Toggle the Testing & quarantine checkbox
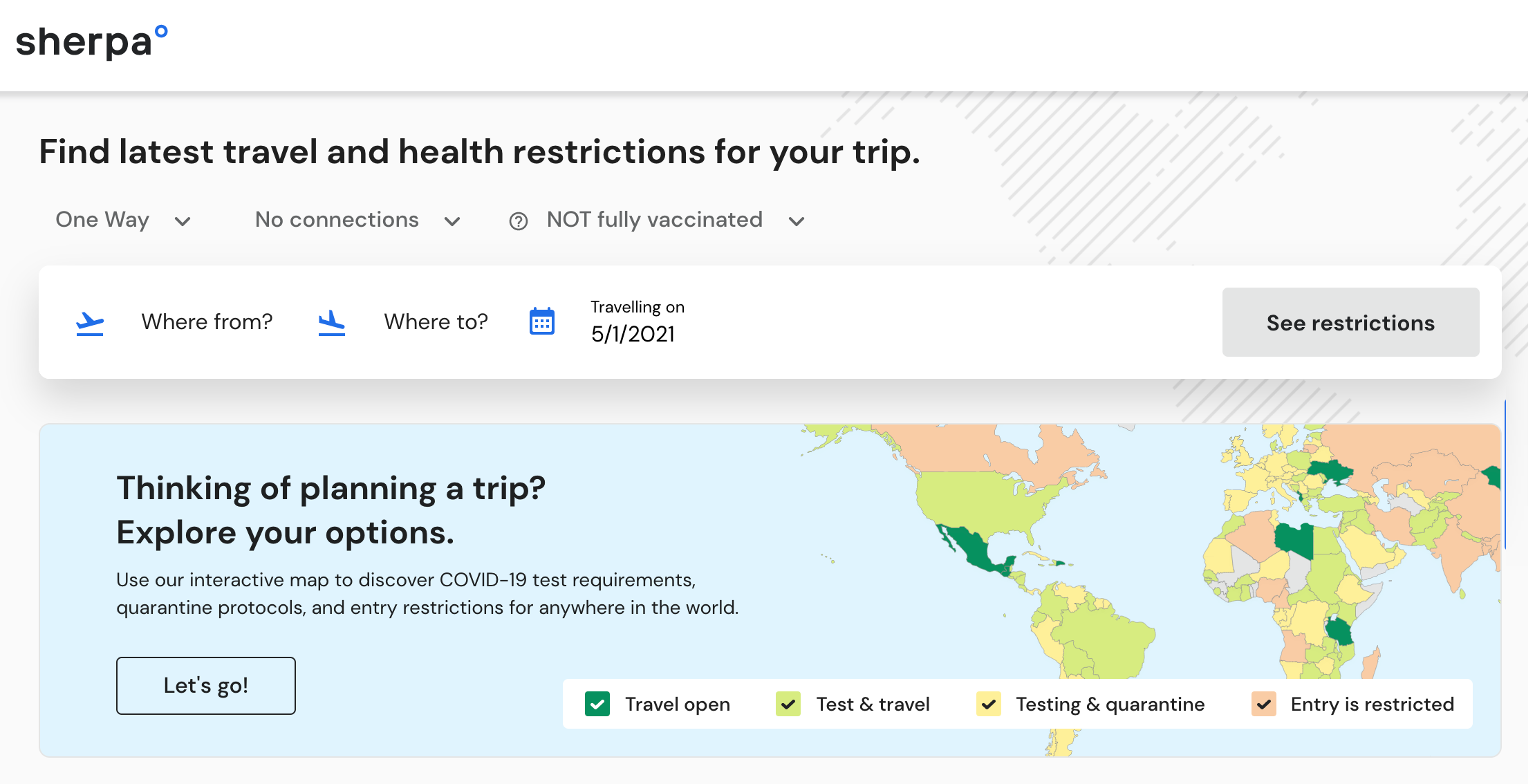 click(x=989, y=704)
